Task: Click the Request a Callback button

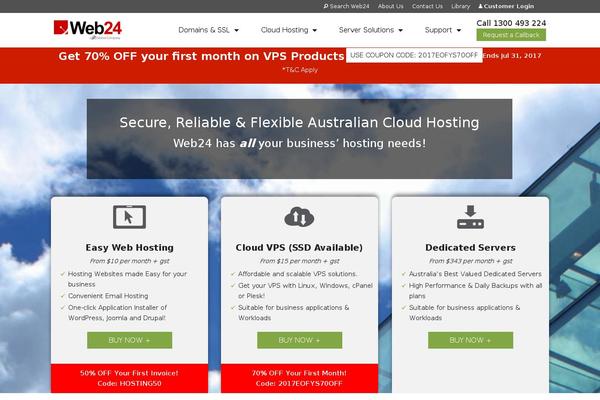Action: pyautogui.click(x=511, y=35)
